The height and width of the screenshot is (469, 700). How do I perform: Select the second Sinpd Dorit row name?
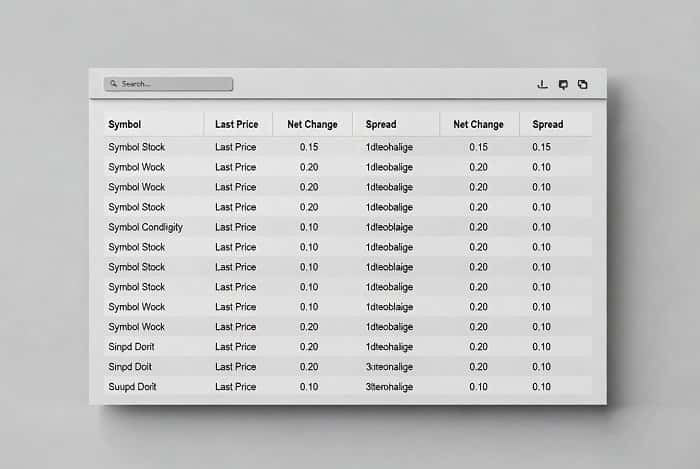coord(130,367)
